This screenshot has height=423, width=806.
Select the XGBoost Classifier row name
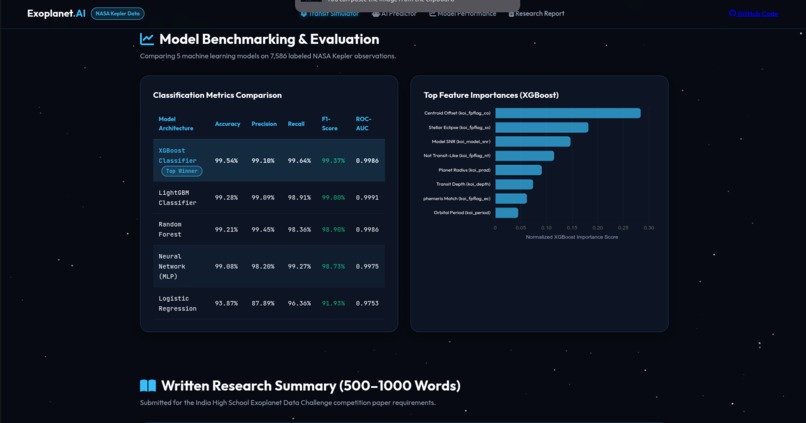177,156
